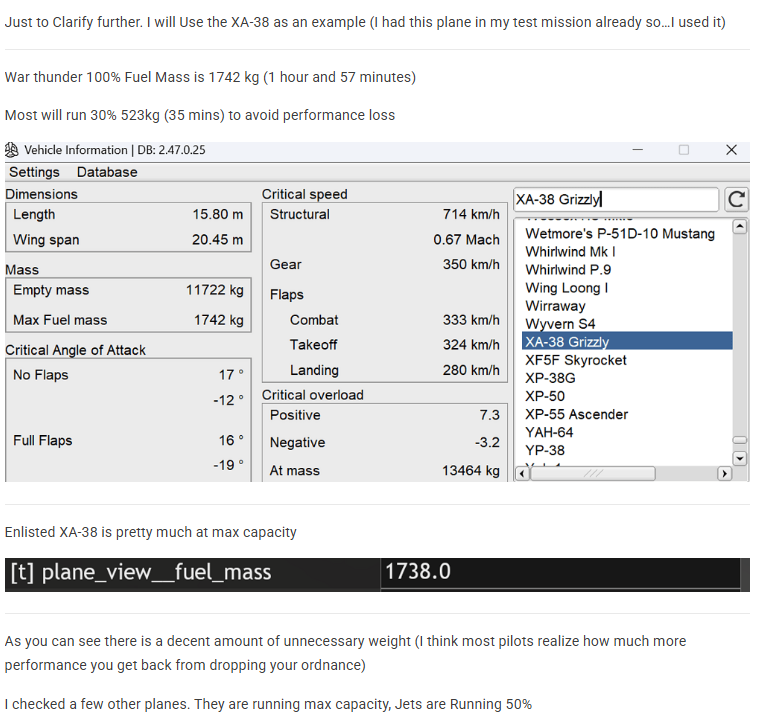Close the Vehicle Information window
758x716 pixels.
(731, 150)
